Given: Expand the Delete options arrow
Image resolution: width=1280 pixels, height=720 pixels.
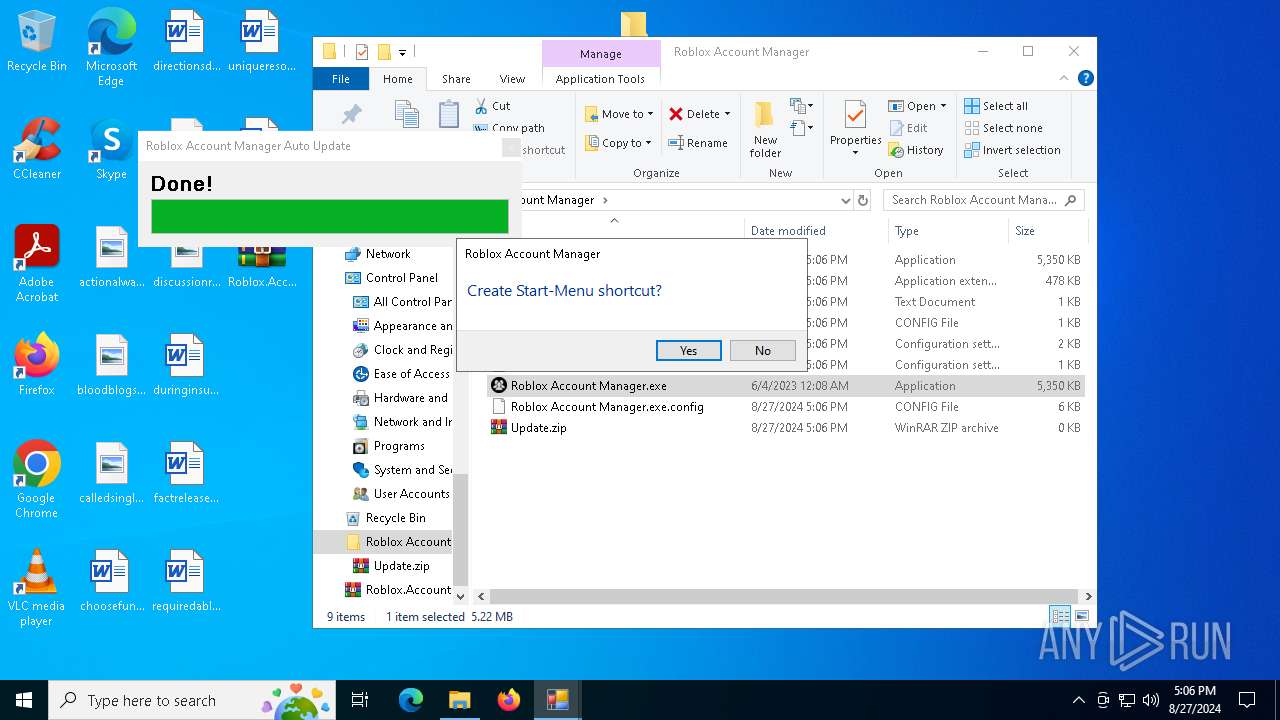Looking at the screenshot, I should point(727,114).
